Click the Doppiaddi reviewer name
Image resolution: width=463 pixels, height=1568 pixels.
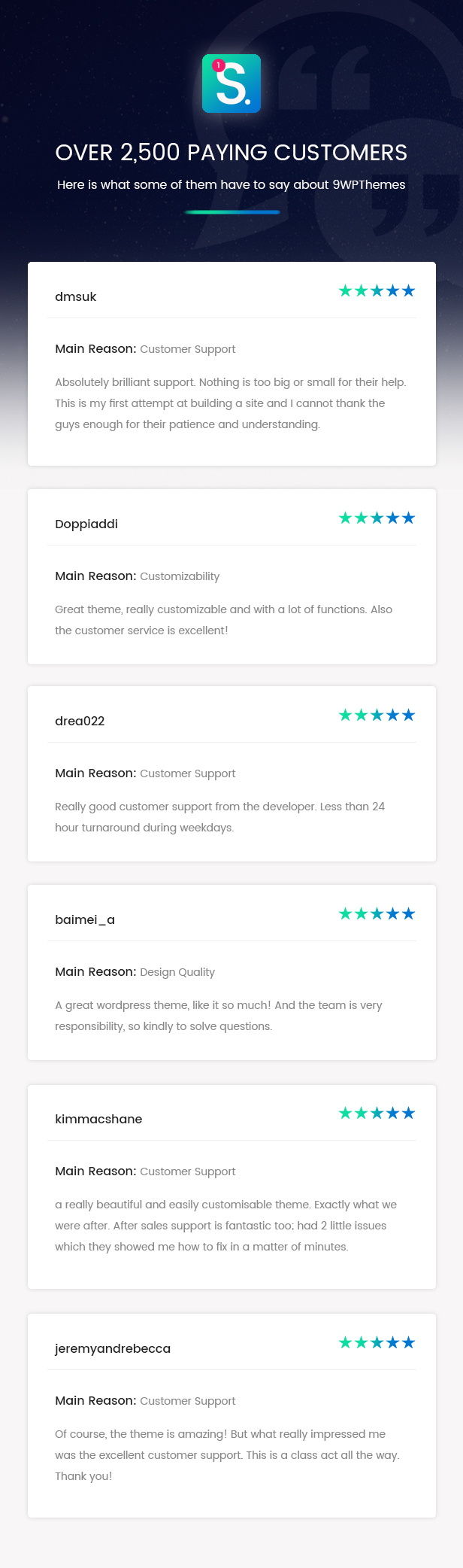pyautogui.click(x=86, y=524)
